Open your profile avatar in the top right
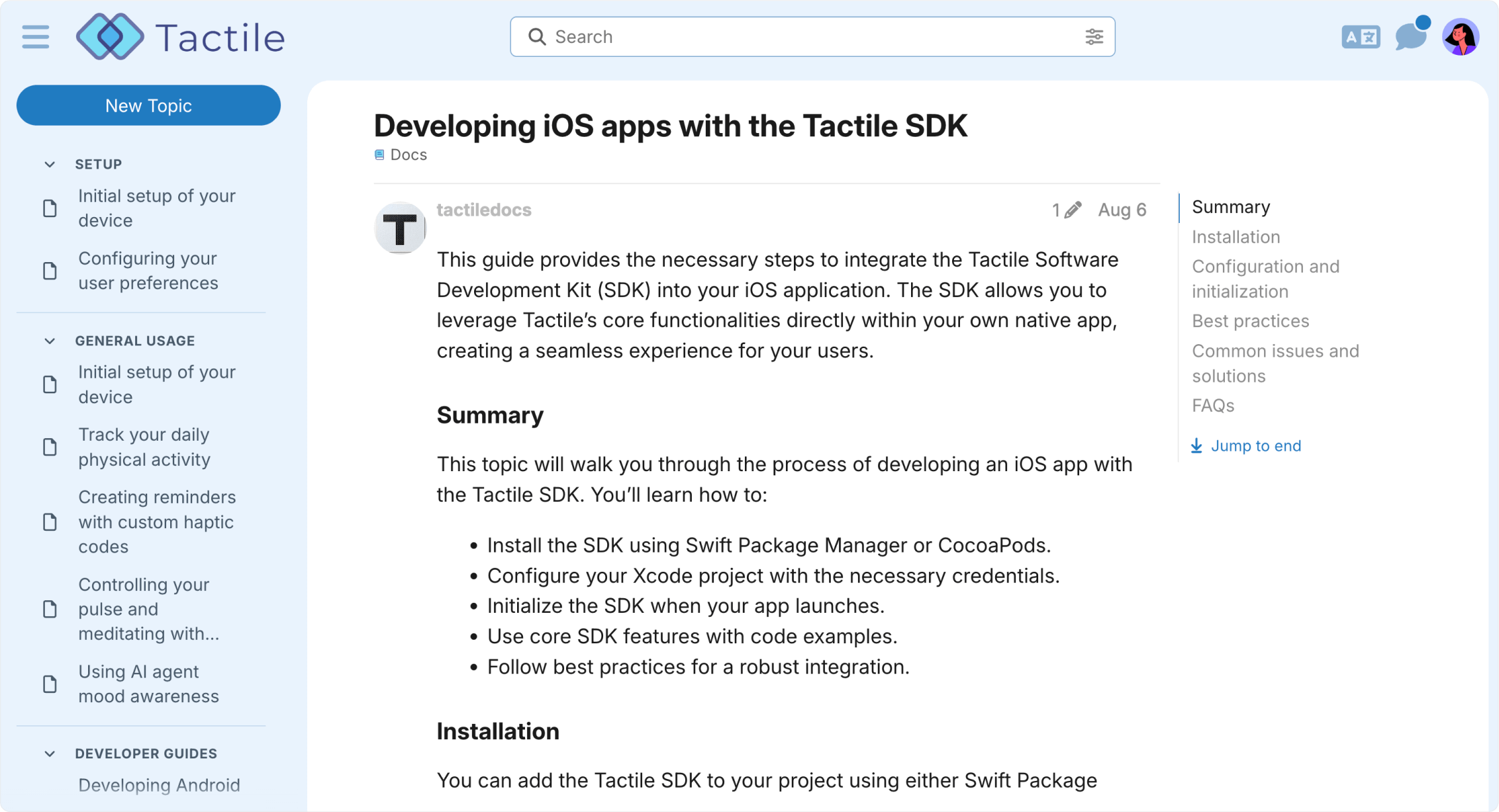The image size is (1499, 812). click(x=1461, y=37)
